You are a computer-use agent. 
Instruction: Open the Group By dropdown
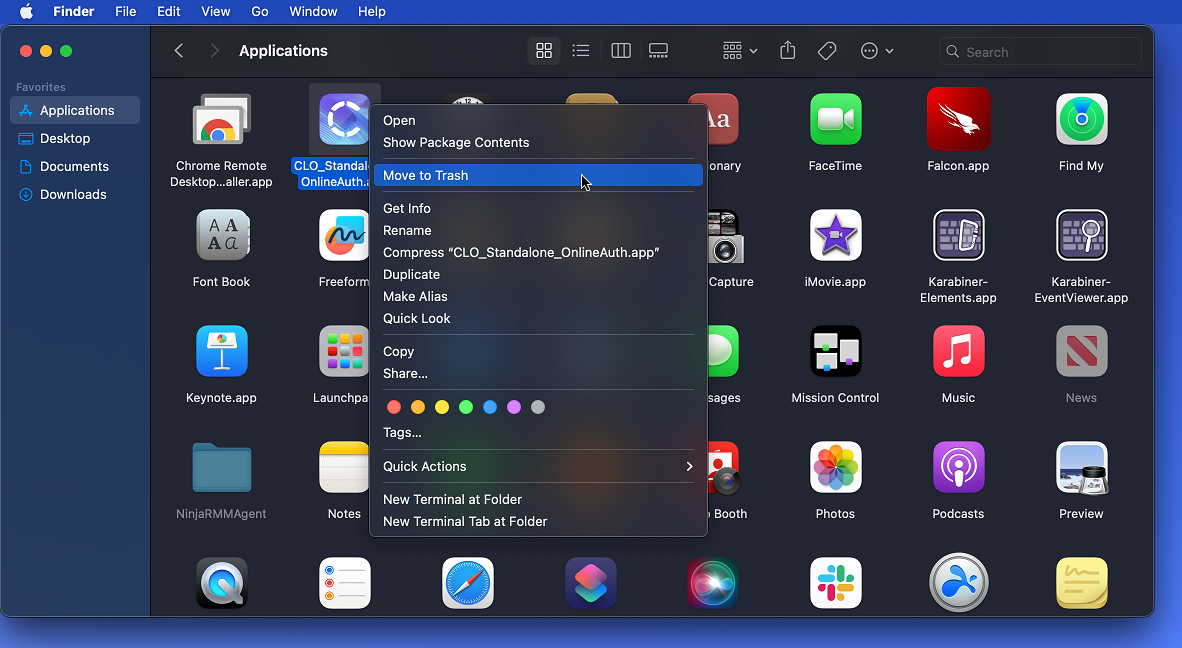[x=740, y=50]
